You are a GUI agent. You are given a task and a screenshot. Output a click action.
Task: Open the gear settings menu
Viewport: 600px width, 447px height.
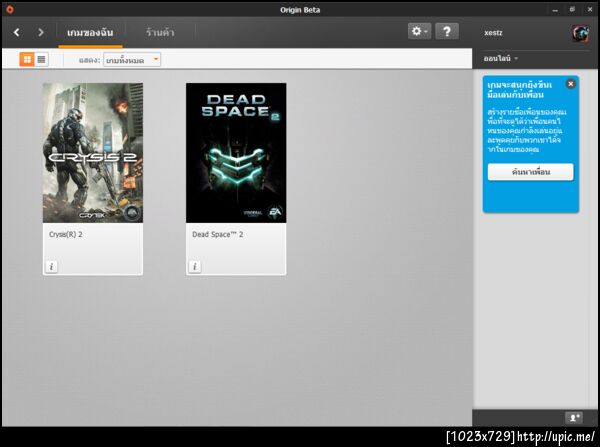[419, 31]
